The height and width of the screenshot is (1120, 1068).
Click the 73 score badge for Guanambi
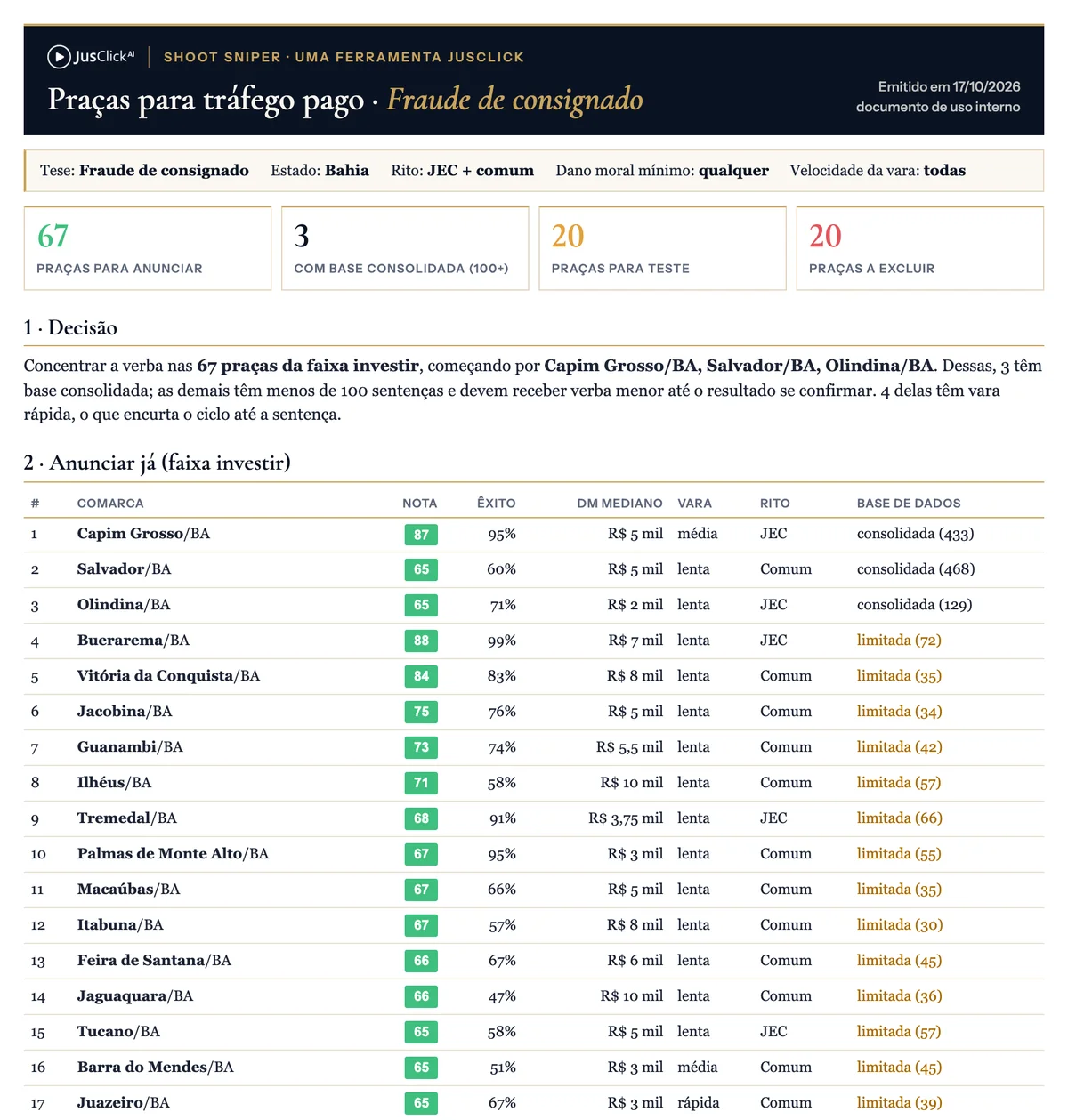pyautogui.click(x=421, y=747)
